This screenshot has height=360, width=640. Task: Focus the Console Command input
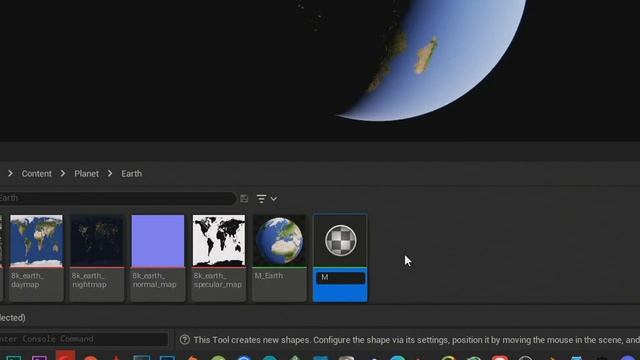84,339
